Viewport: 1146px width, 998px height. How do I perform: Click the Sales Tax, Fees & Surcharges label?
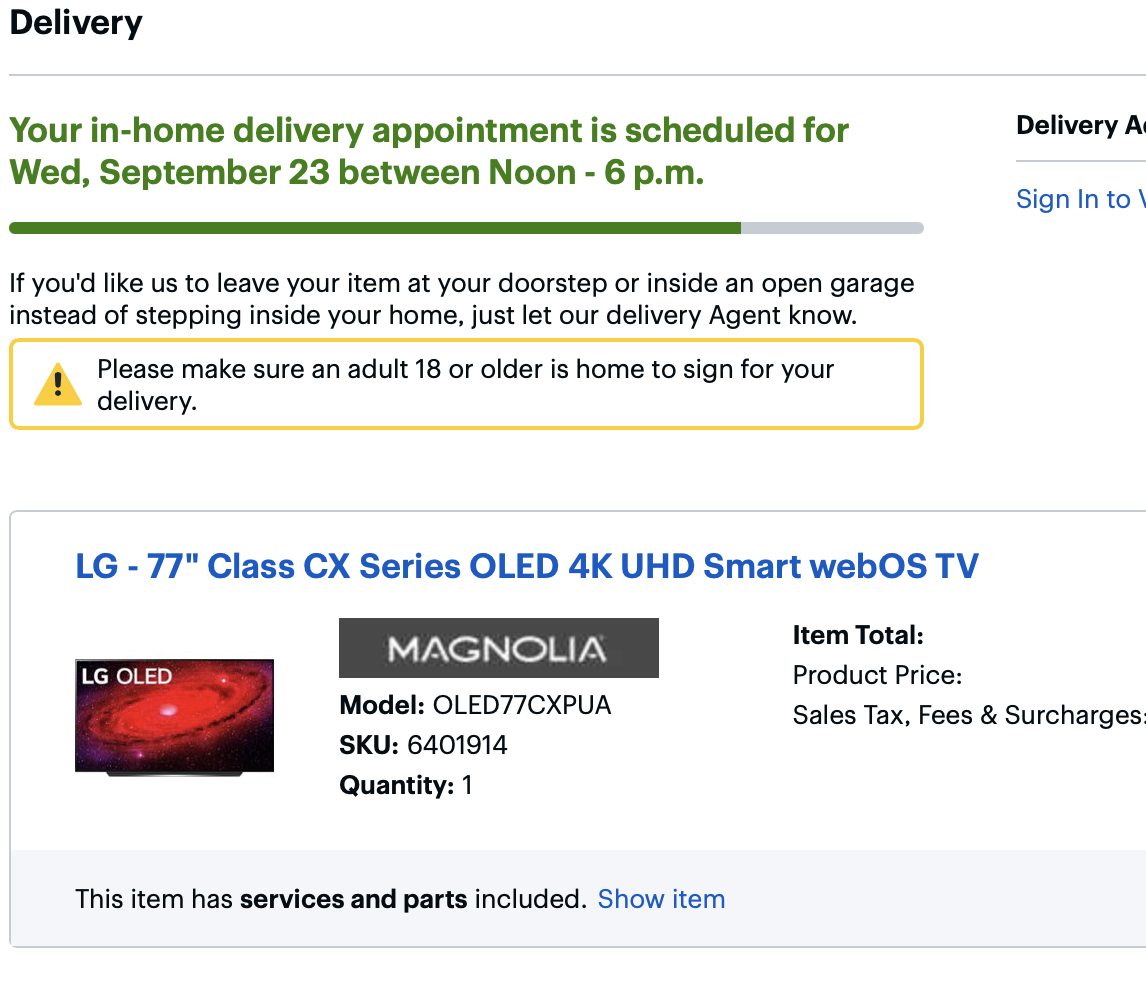(x=967, y=715)
